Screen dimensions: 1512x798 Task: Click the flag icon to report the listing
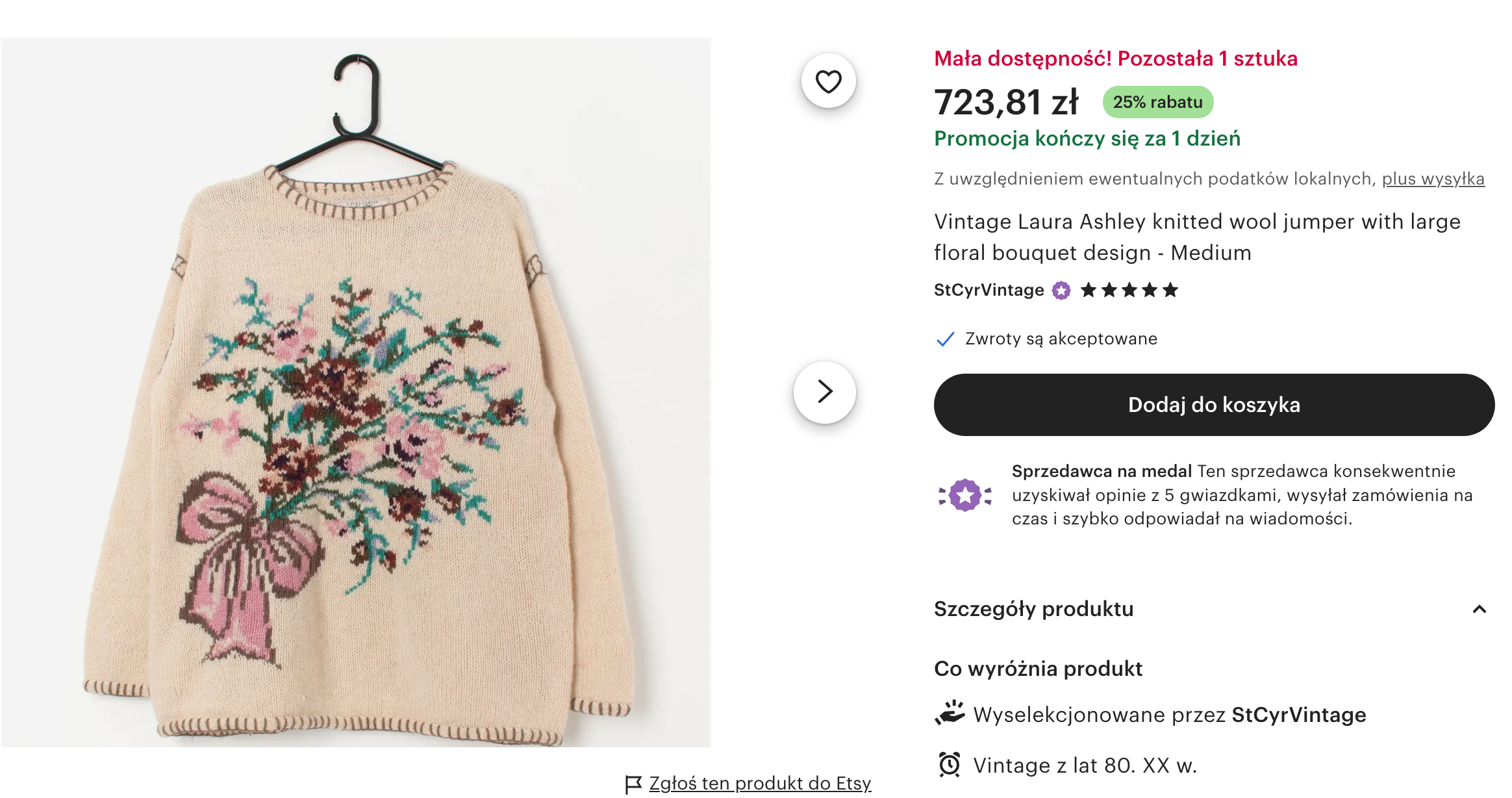pyautogui.click(x=633, y=784)
